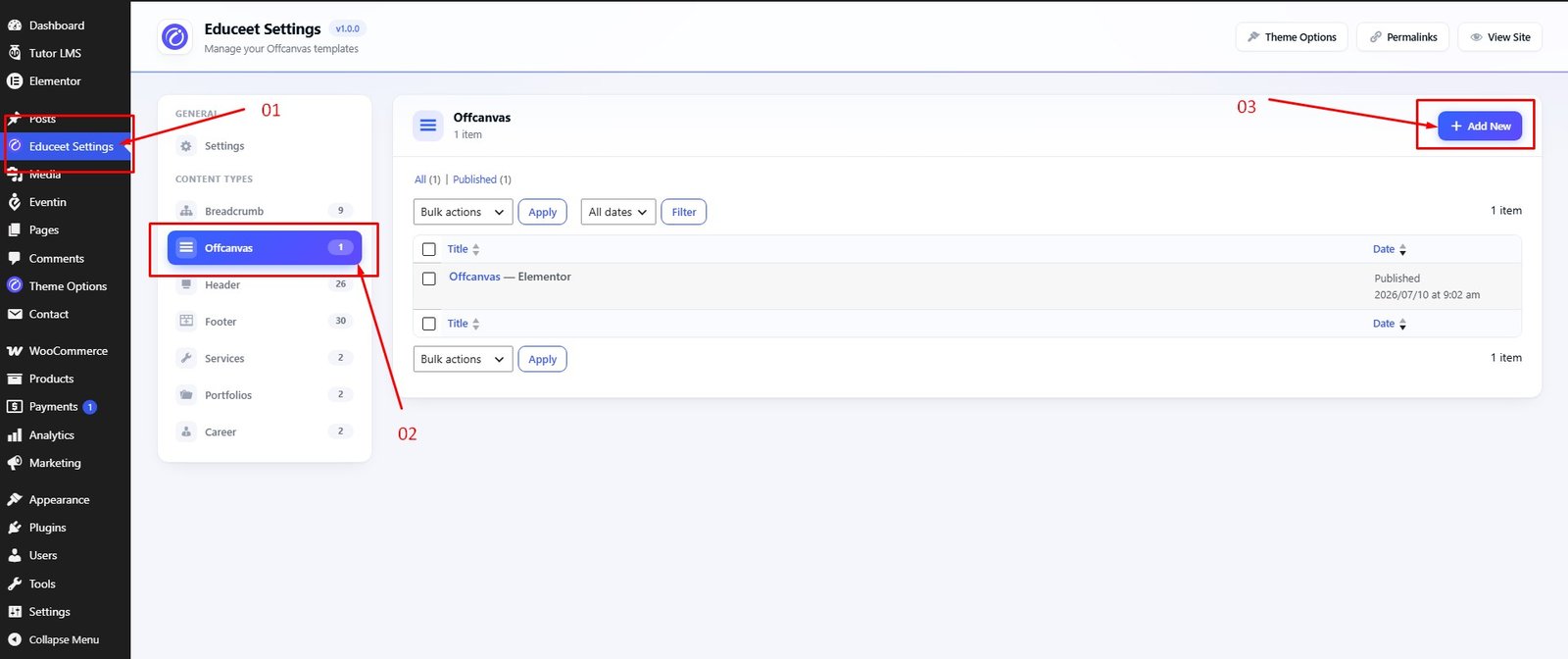
Task: Sort by Date in the table footer
Action: pos(1390,324)
